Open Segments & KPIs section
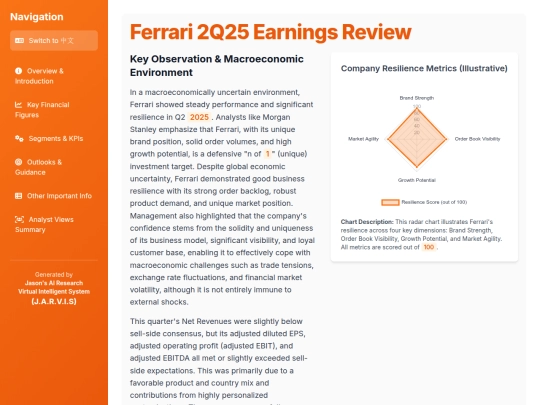 pos(54,138)
